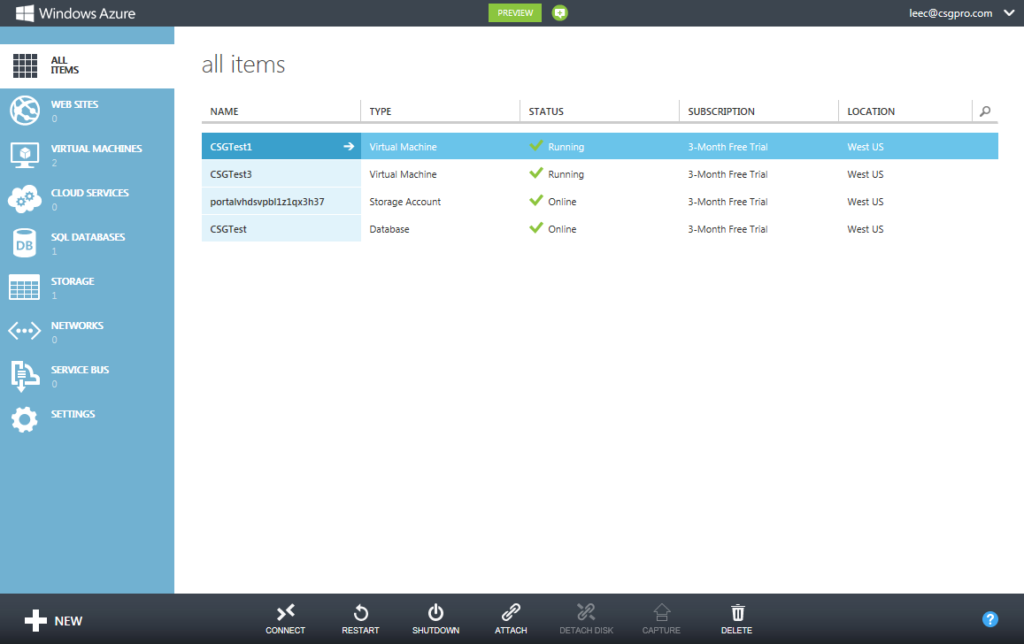Select the CSGTest3 virtual machine row

click(280, 173)
